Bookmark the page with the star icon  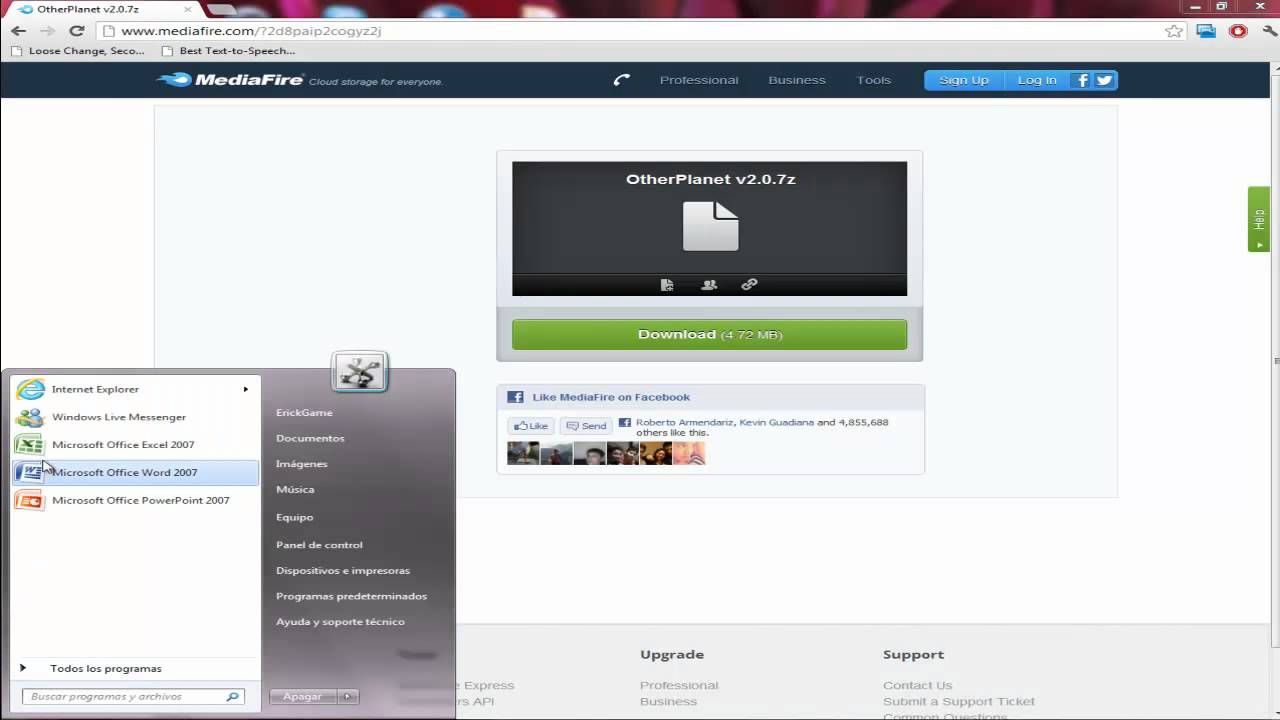1174,31
